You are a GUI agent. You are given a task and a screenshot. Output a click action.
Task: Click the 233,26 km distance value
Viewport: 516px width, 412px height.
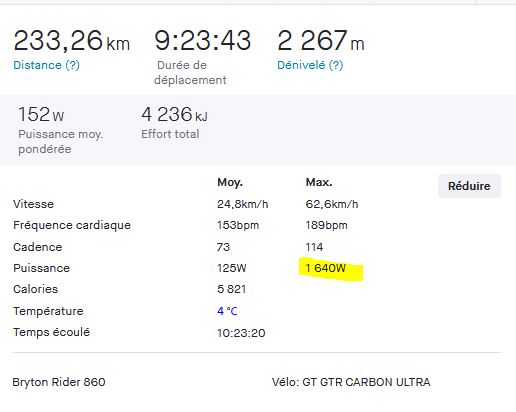[71, 41]
